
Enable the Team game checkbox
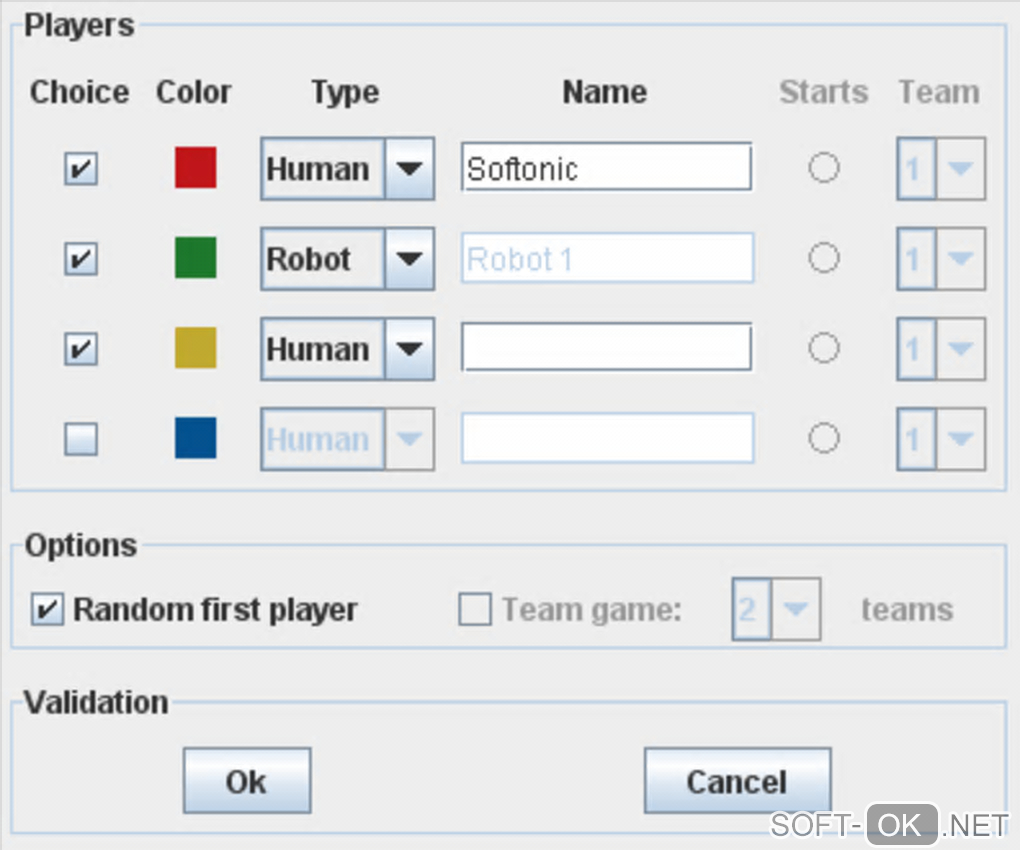coord(475,609)
